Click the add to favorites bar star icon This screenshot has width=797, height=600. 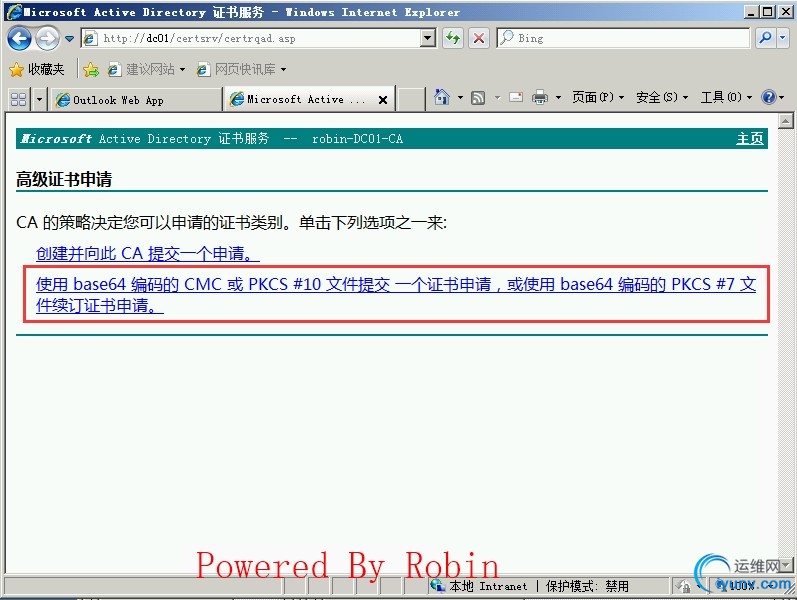(x=90, y=70)
